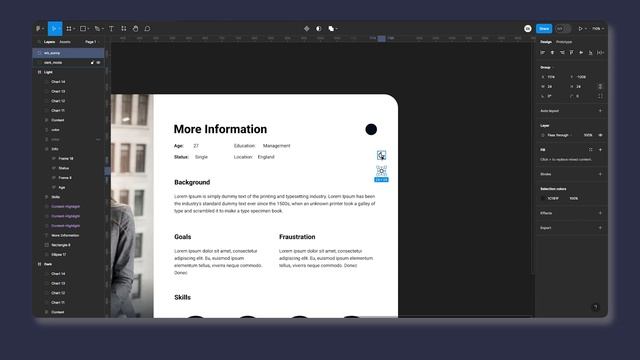Open the Boolean operations dropdown arrow
640x360 pixels.
coord(336,29)
